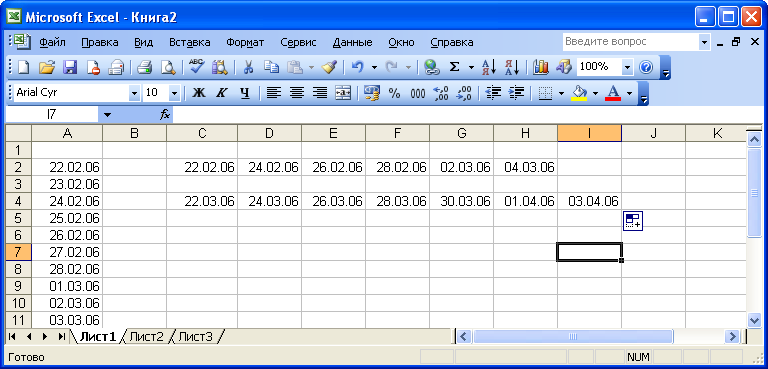Toggle underline Ч formatting
Screen dimensions: 768x369
tap(245, 93)
